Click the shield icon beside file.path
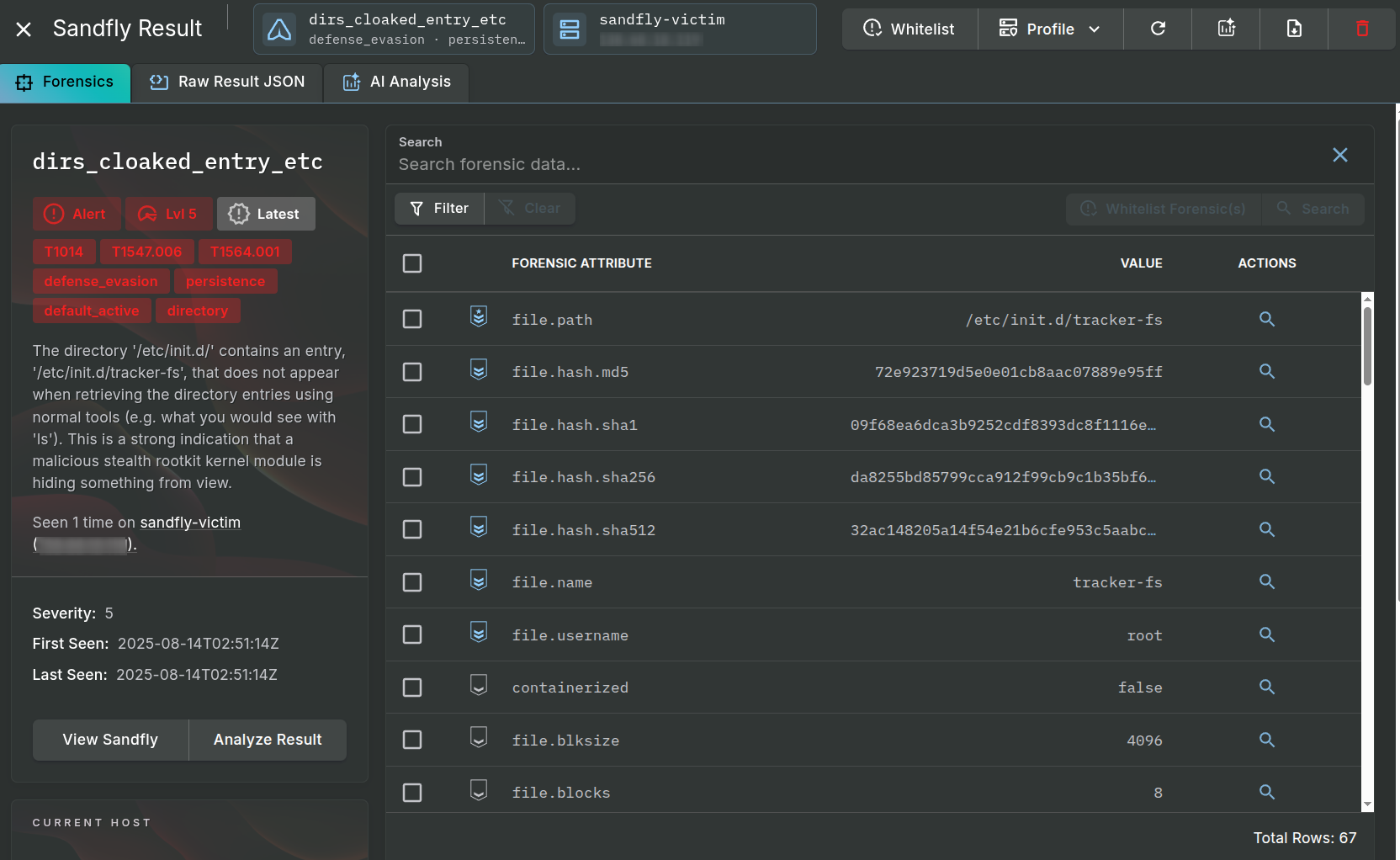The image size is (1400, 860). click(479, 316)
